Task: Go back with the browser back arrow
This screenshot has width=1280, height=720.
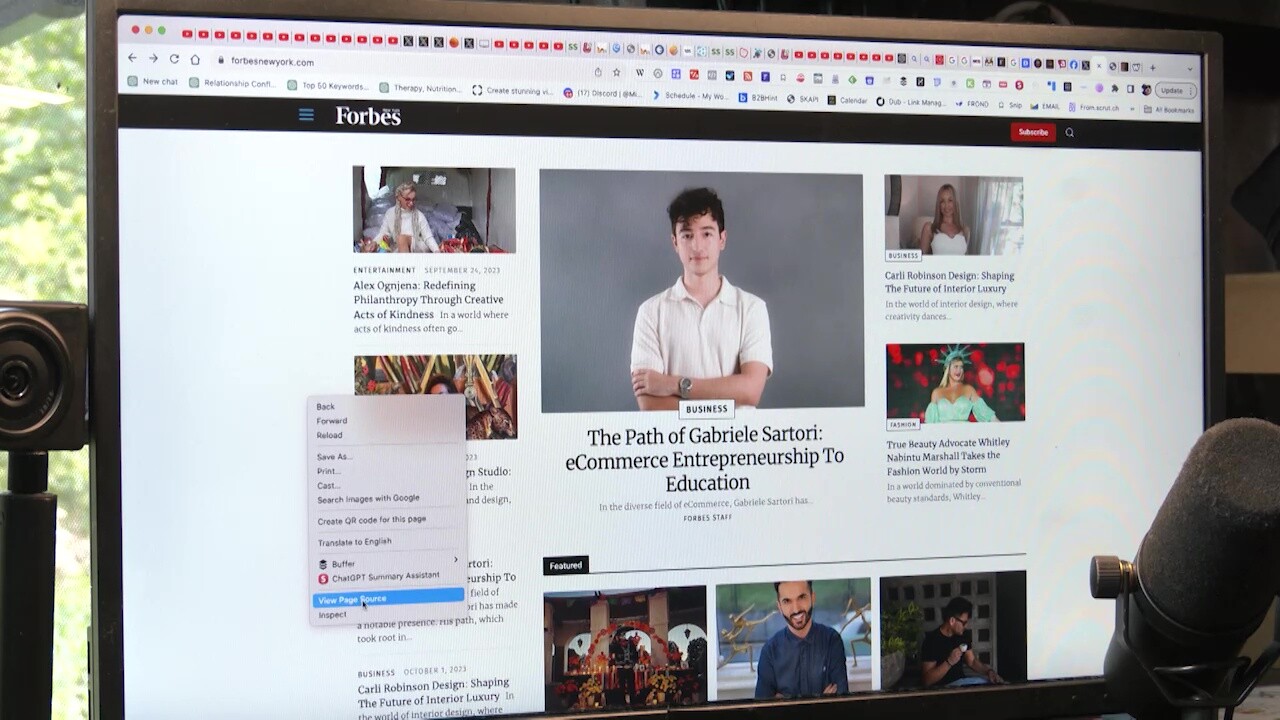Action: point(132,58)
